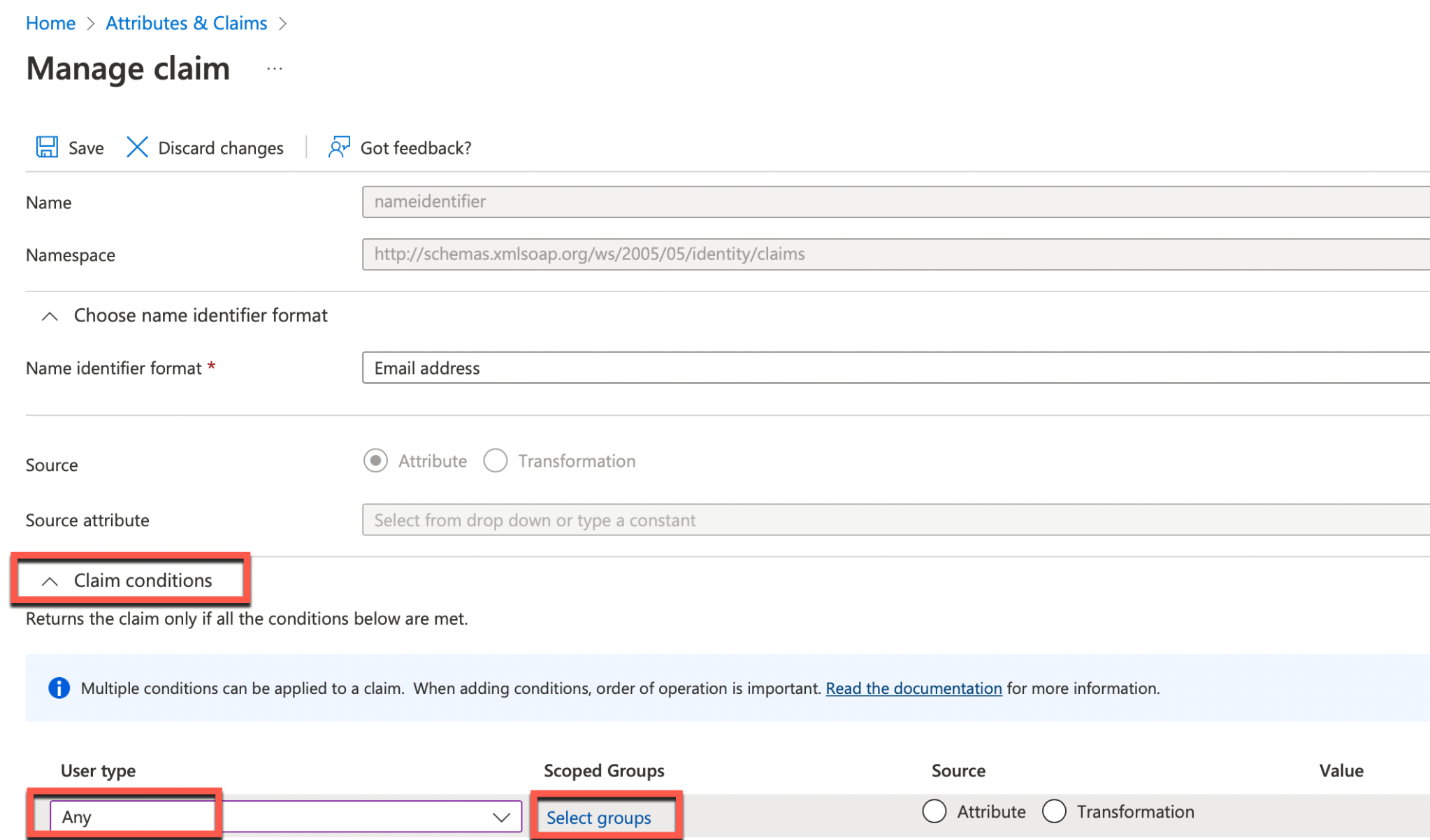
Task: Click the Got feedback icon
Action: pos(338,147)
